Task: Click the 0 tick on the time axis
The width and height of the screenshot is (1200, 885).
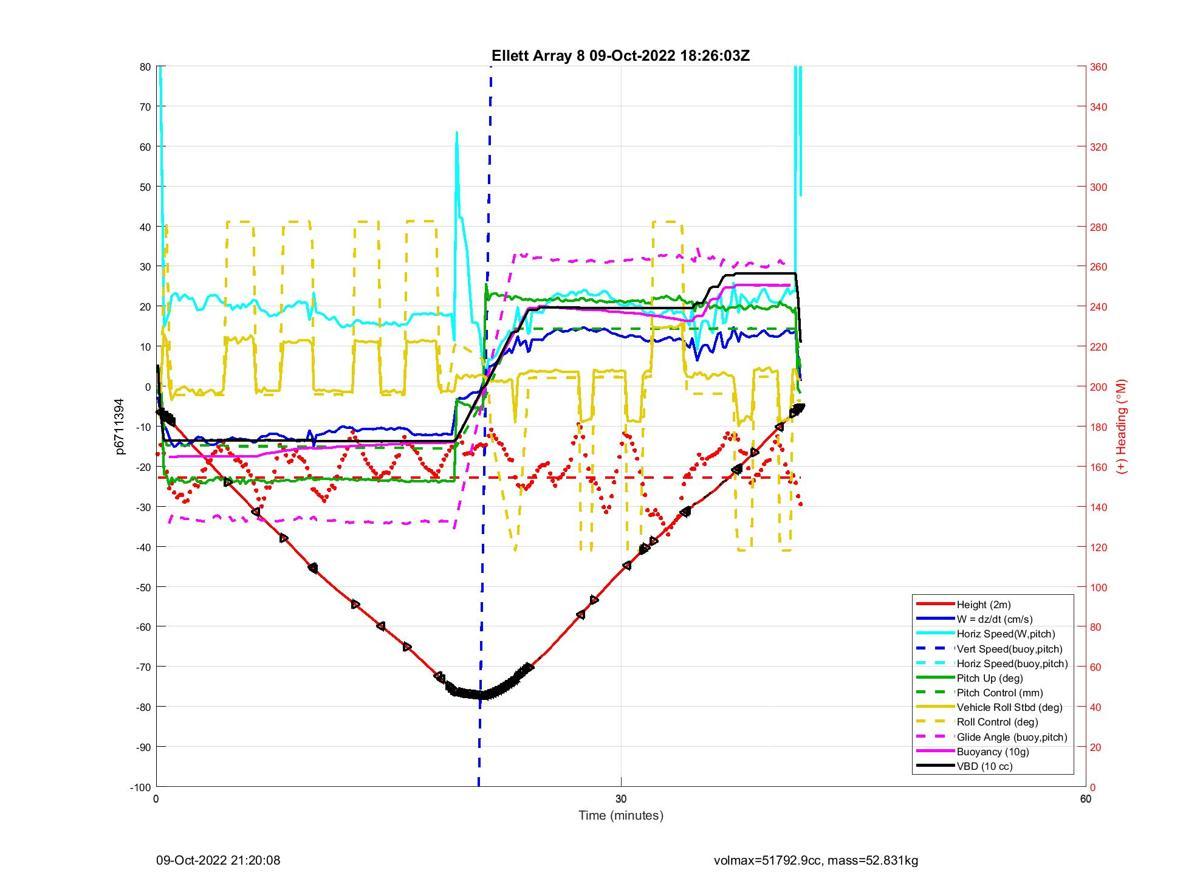Action: 156,799
